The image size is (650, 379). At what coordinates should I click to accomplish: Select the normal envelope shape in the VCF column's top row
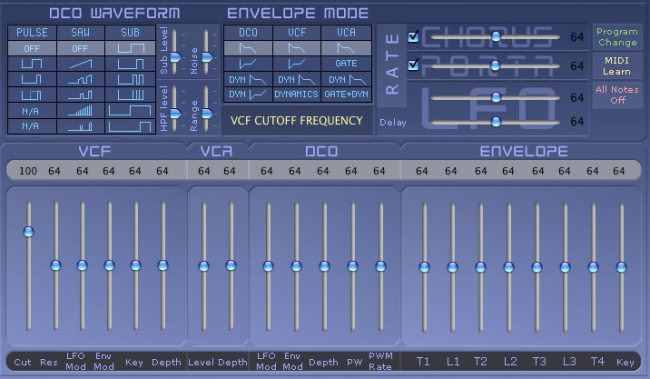click(x=297, y=48)
